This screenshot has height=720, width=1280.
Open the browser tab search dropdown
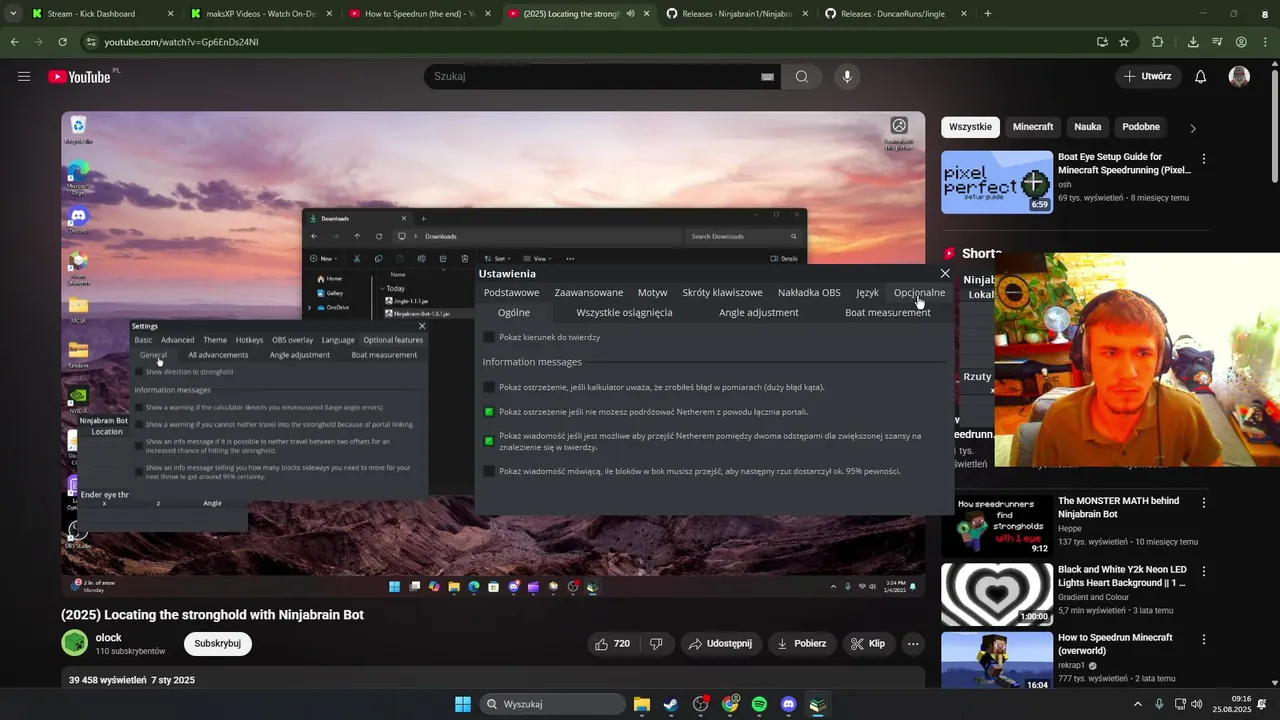(13, 14)
